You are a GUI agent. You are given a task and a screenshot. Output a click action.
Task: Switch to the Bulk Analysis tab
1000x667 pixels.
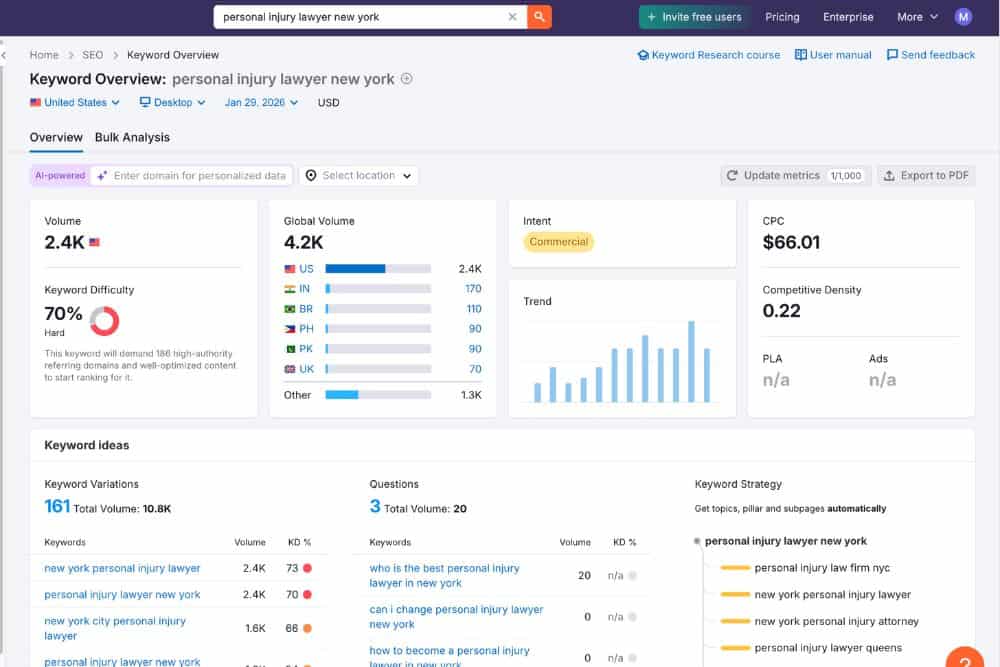coord(132,137)
